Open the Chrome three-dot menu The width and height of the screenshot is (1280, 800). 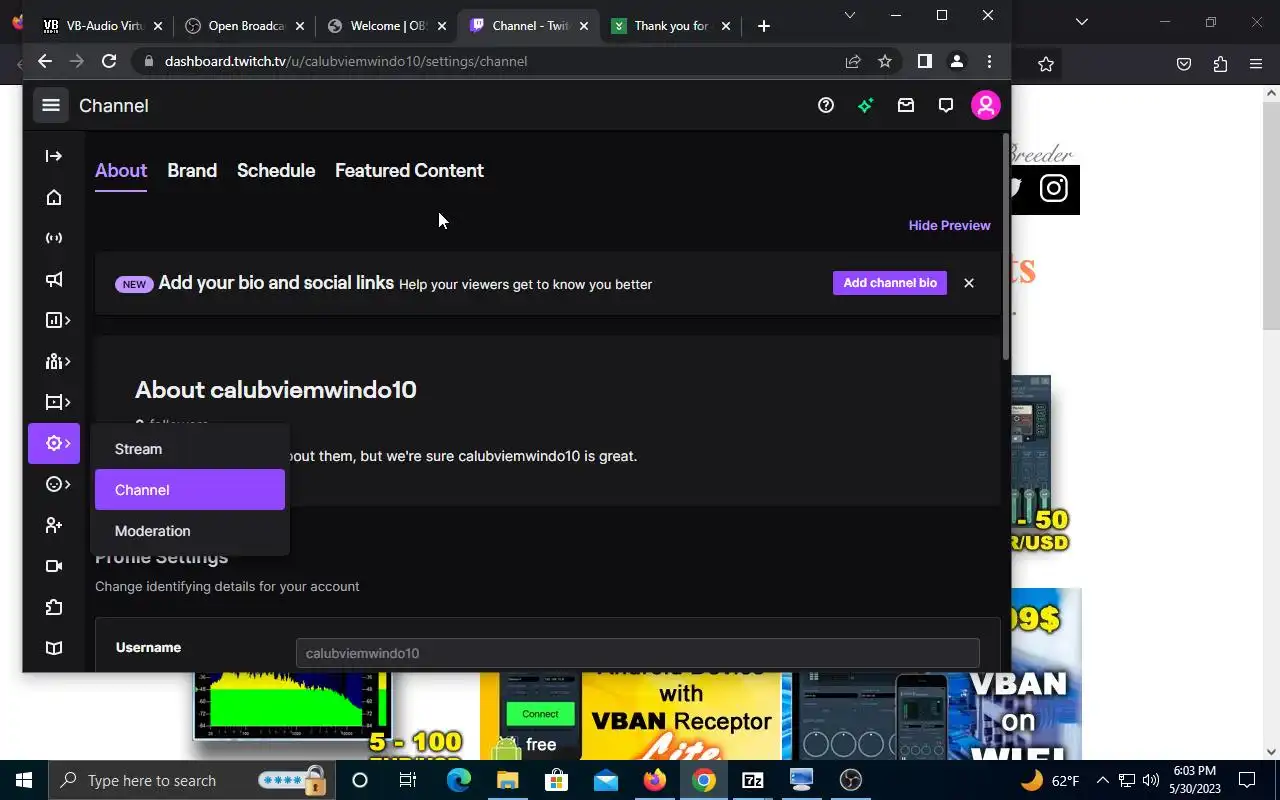click(x=989, y=61)
